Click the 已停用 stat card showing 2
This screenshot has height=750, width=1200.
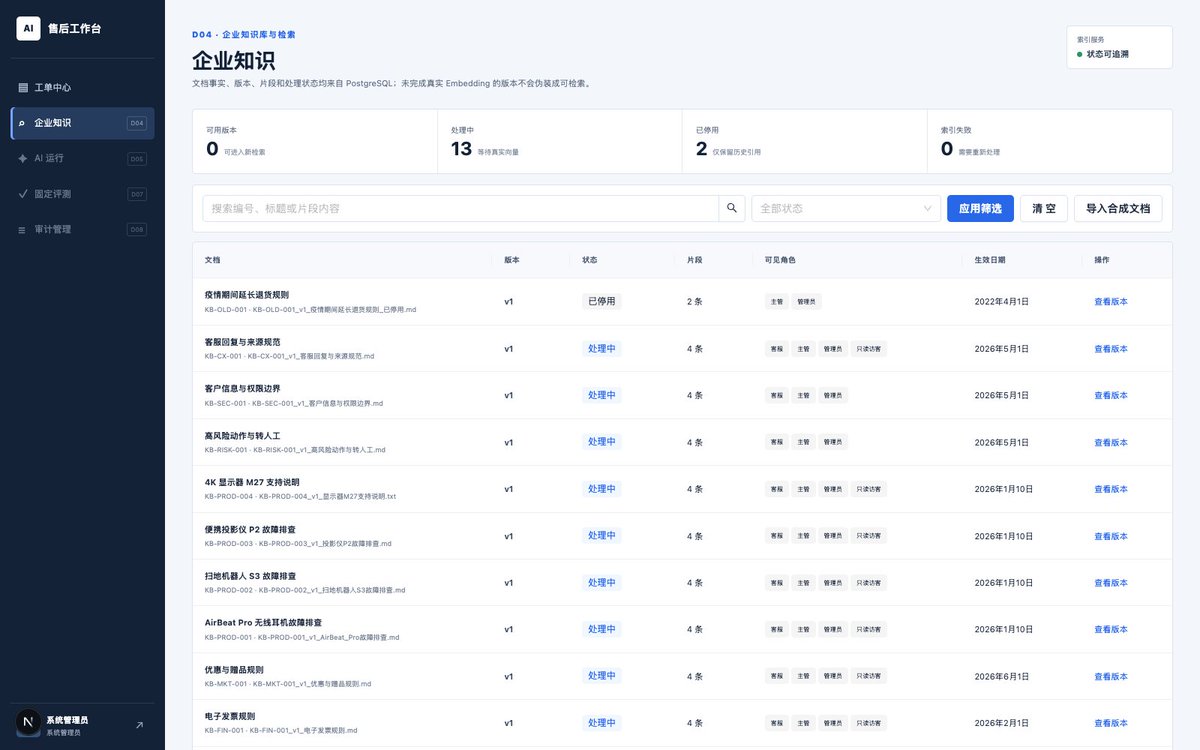pyautogui.click(x=805, y=141)
